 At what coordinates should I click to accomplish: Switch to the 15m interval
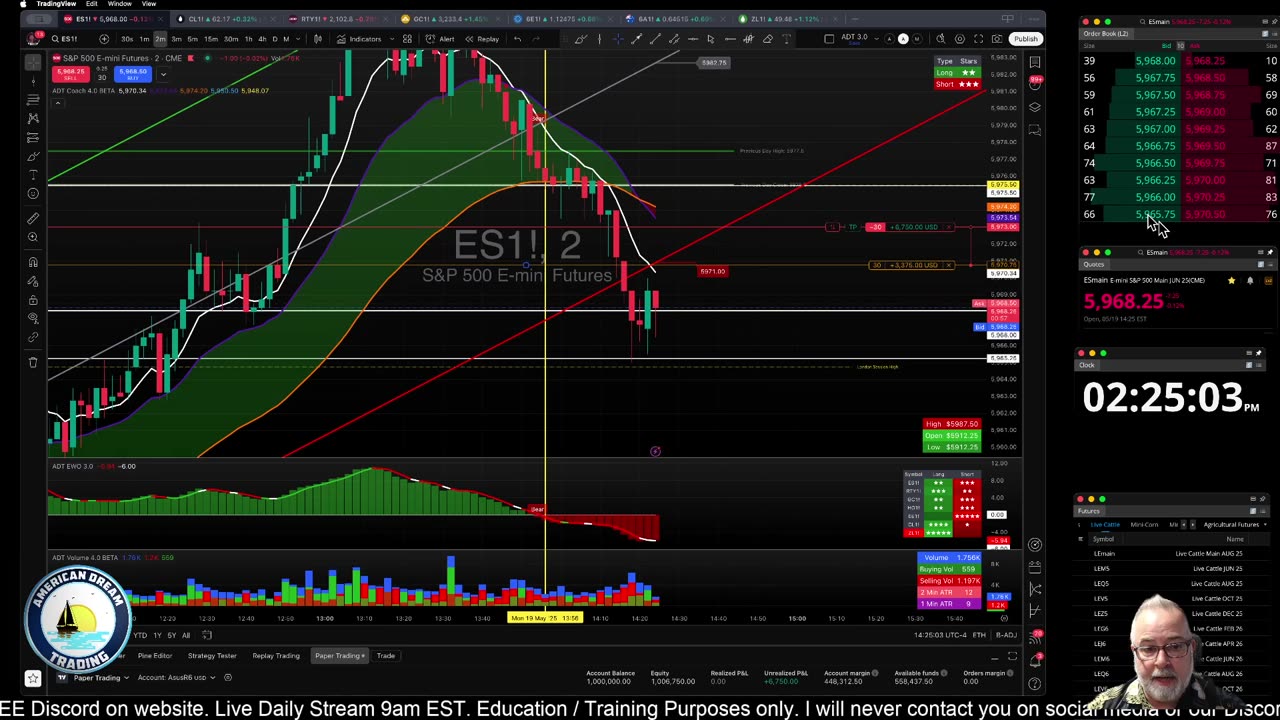coord(211,39)
